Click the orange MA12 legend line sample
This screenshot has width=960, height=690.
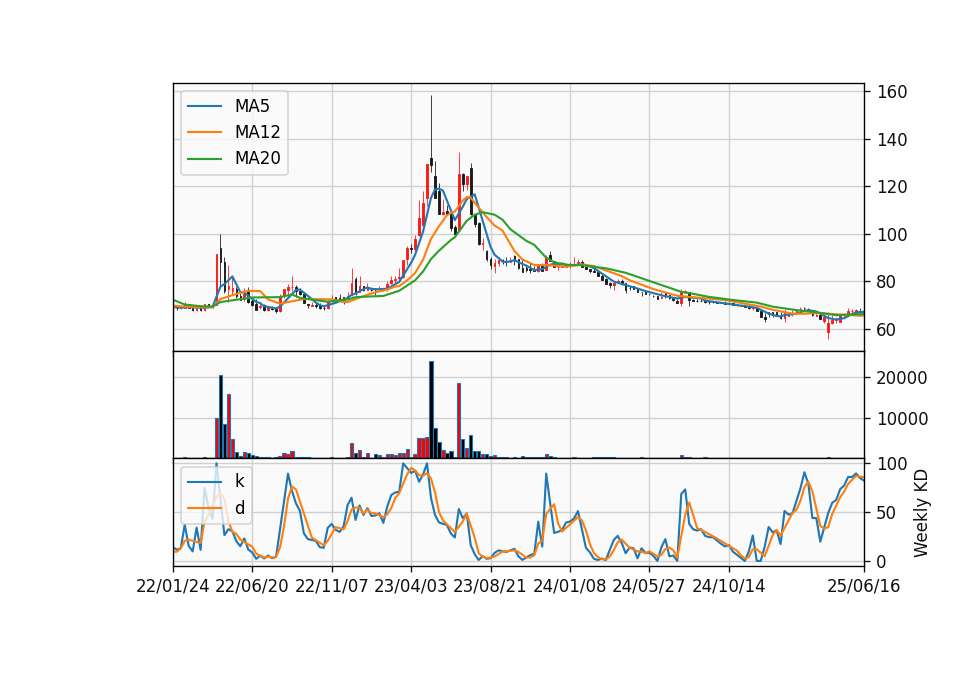point(204,132)
